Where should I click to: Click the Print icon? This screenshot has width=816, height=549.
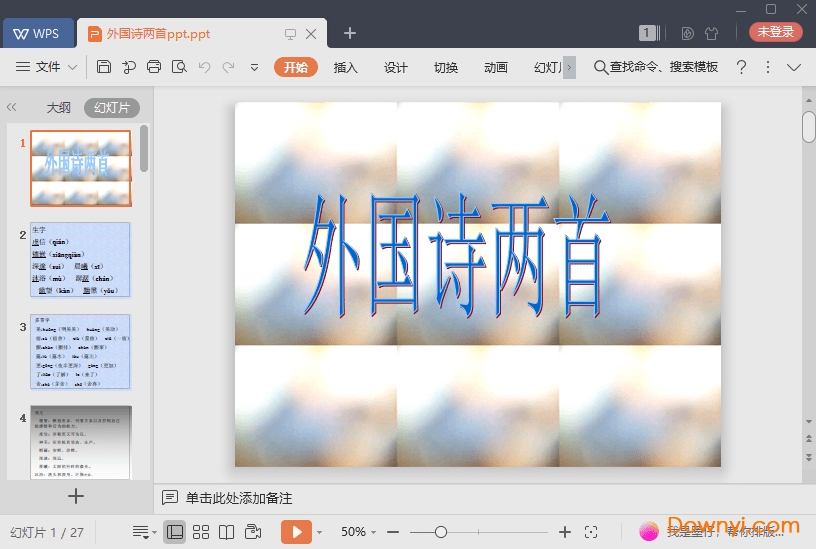click(154, 67)
